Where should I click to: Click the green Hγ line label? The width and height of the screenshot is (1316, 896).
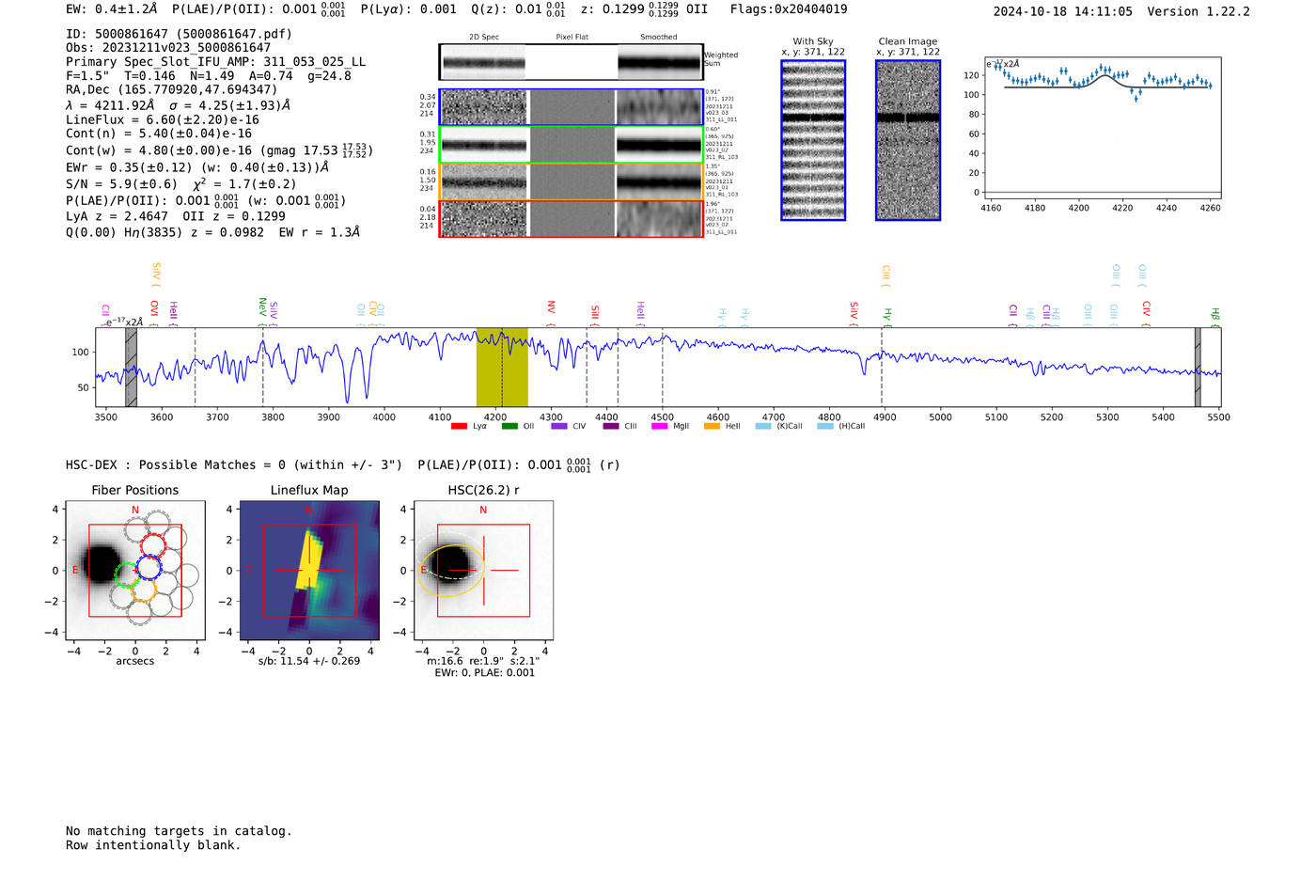click(x=886, y=314)
